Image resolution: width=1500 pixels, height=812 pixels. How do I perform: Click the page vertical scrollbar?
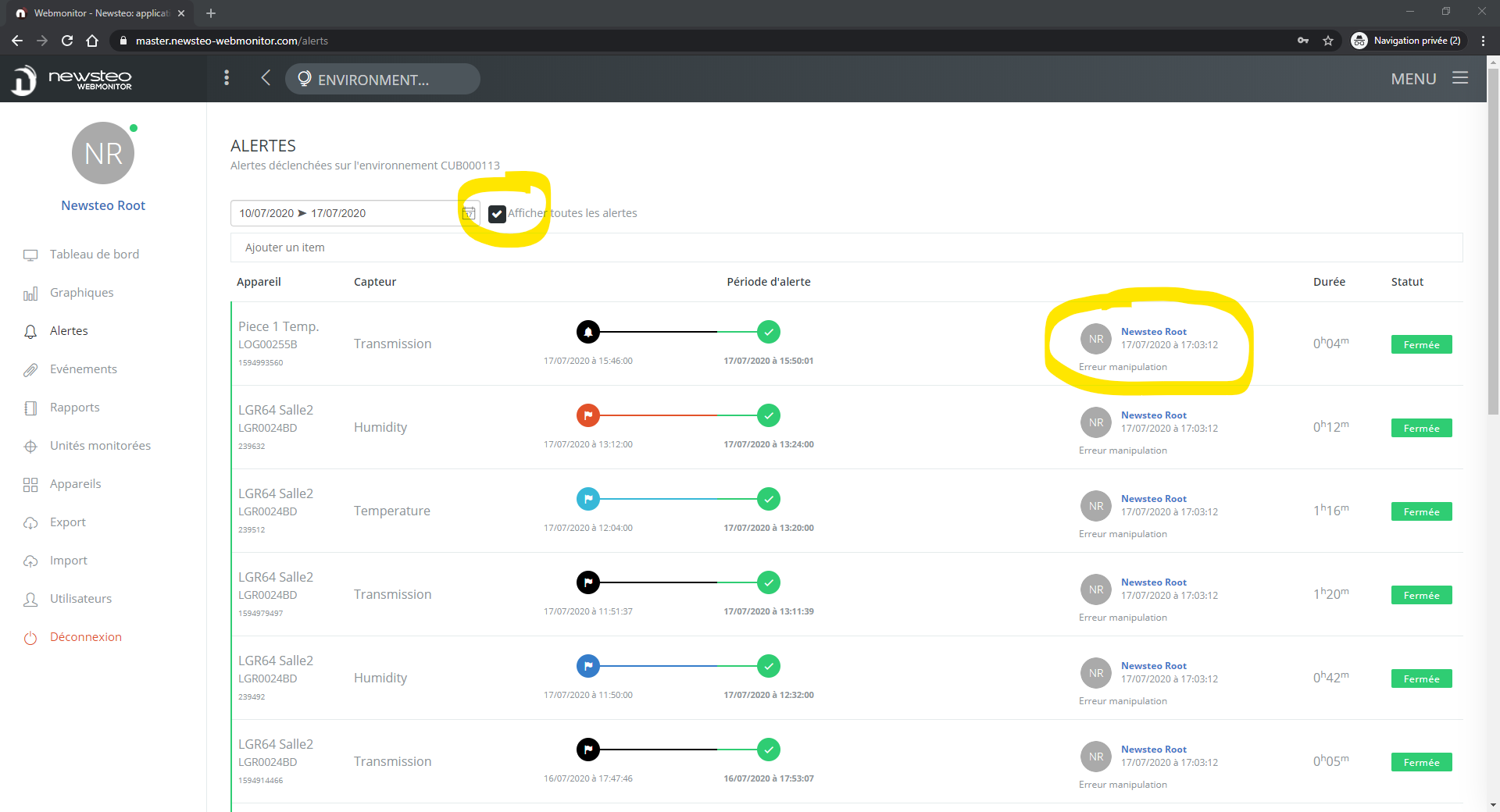(1493, 234)
